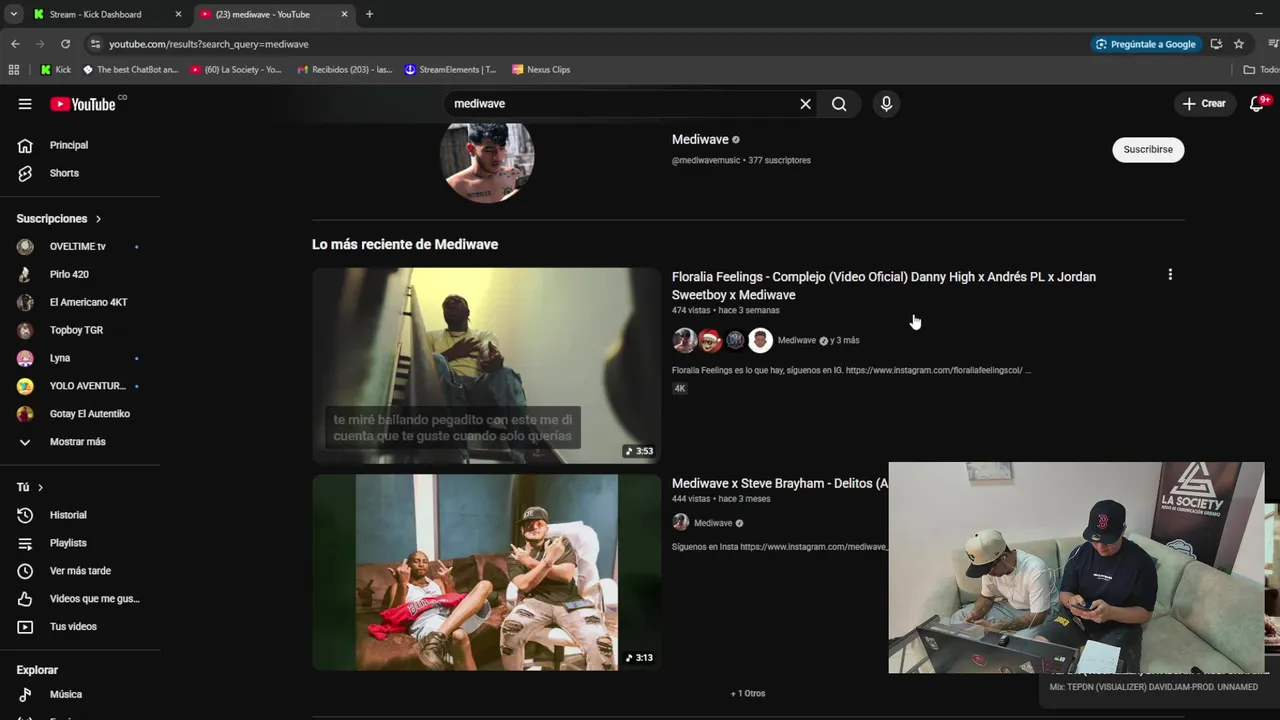Open StreamElements bookmark
Image resolution: width=1280 pixels, height=720 pixels.
451,70
